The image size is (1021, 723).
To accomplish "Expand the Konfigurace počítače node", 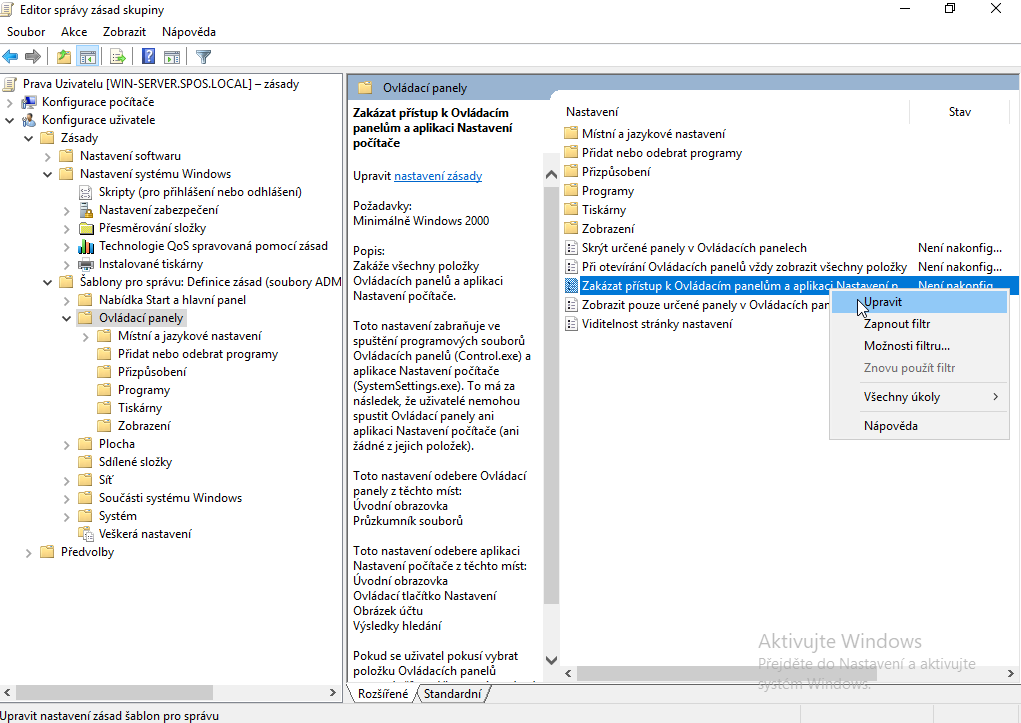I will [x=10, y=102].
